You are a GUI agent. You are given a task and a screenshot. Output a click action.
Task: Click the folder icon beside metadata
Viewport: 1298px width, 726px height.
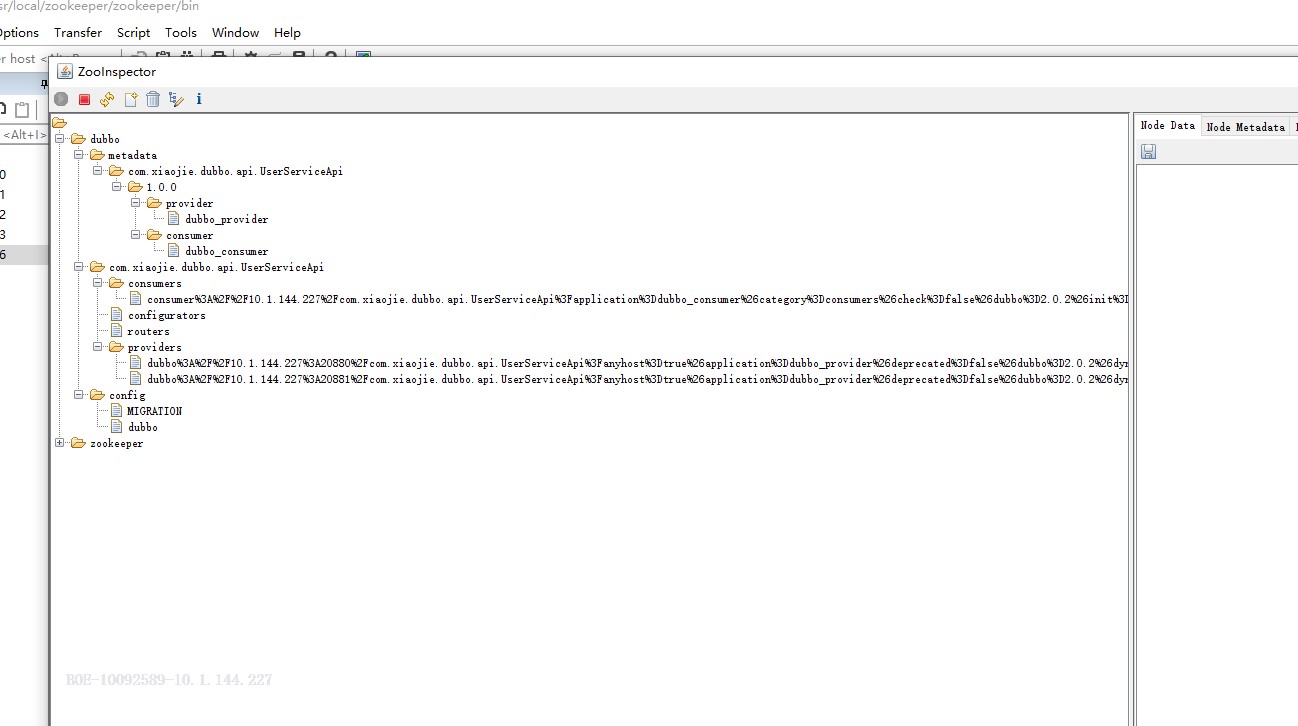[x=97, y=155]
